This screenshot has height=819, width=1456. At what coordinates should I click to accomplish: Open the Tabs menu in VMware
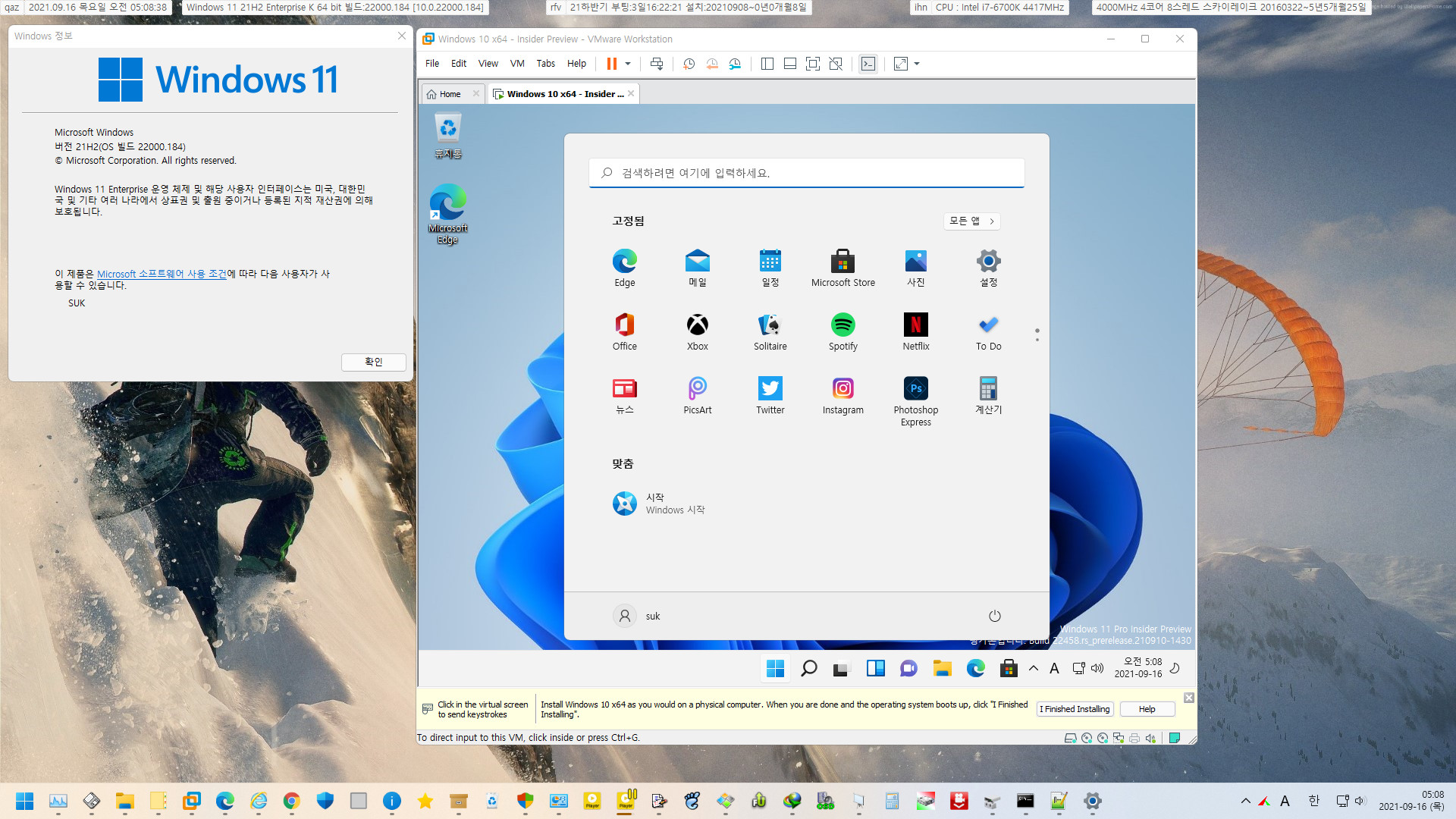(x=546, y=64)
